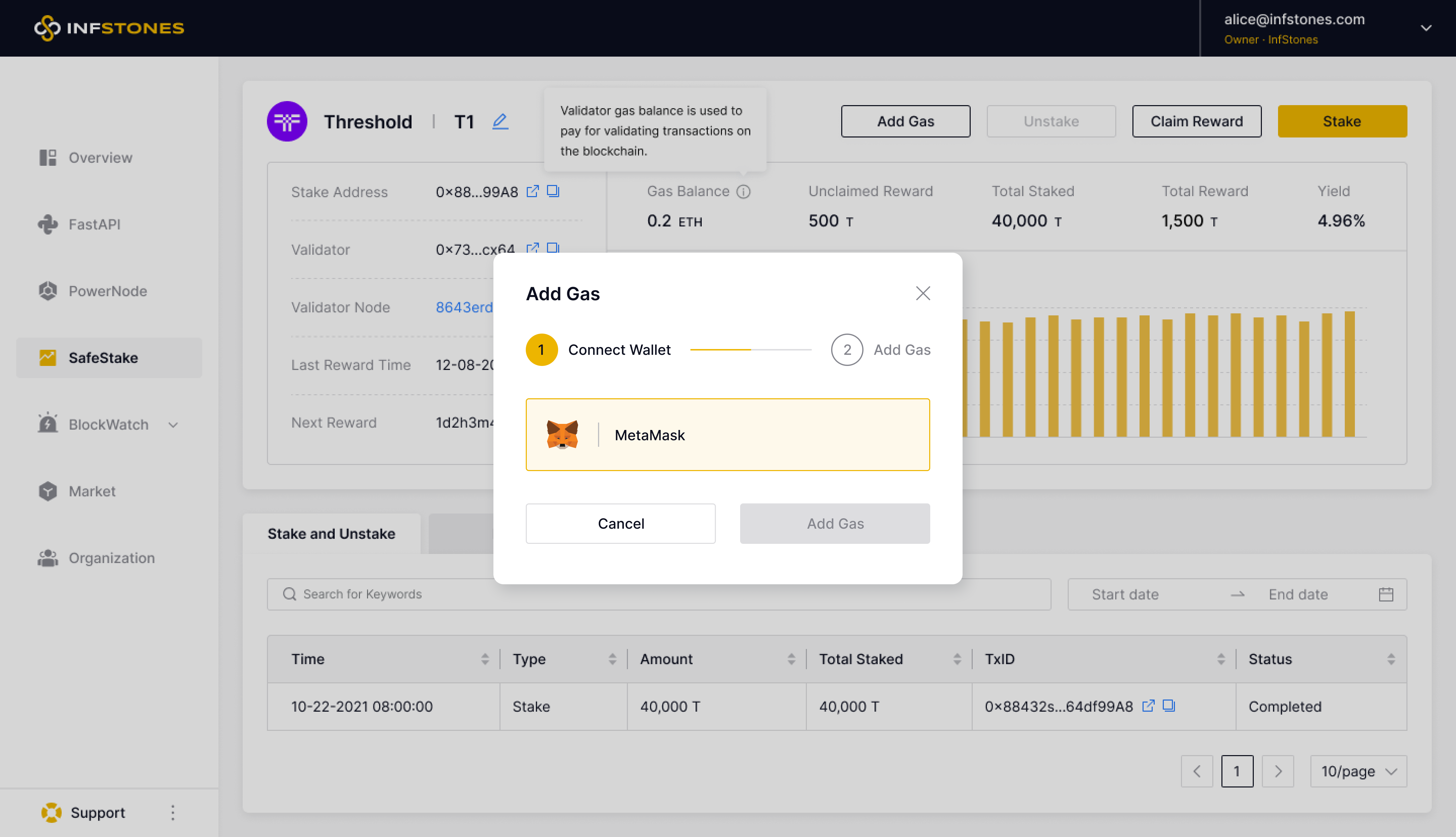1456x837 pixels.
Task: Switch to Stake and Unstake tab
Action: pos(331,533)
